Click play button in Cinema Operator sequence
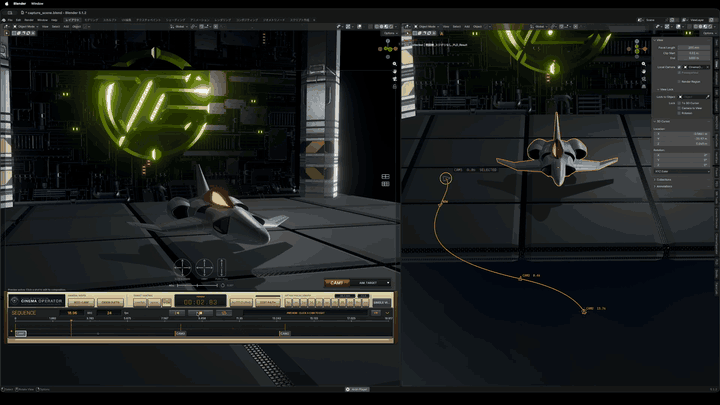The height and width of the screenshot is (405, 720). click(x=200, y=313)
